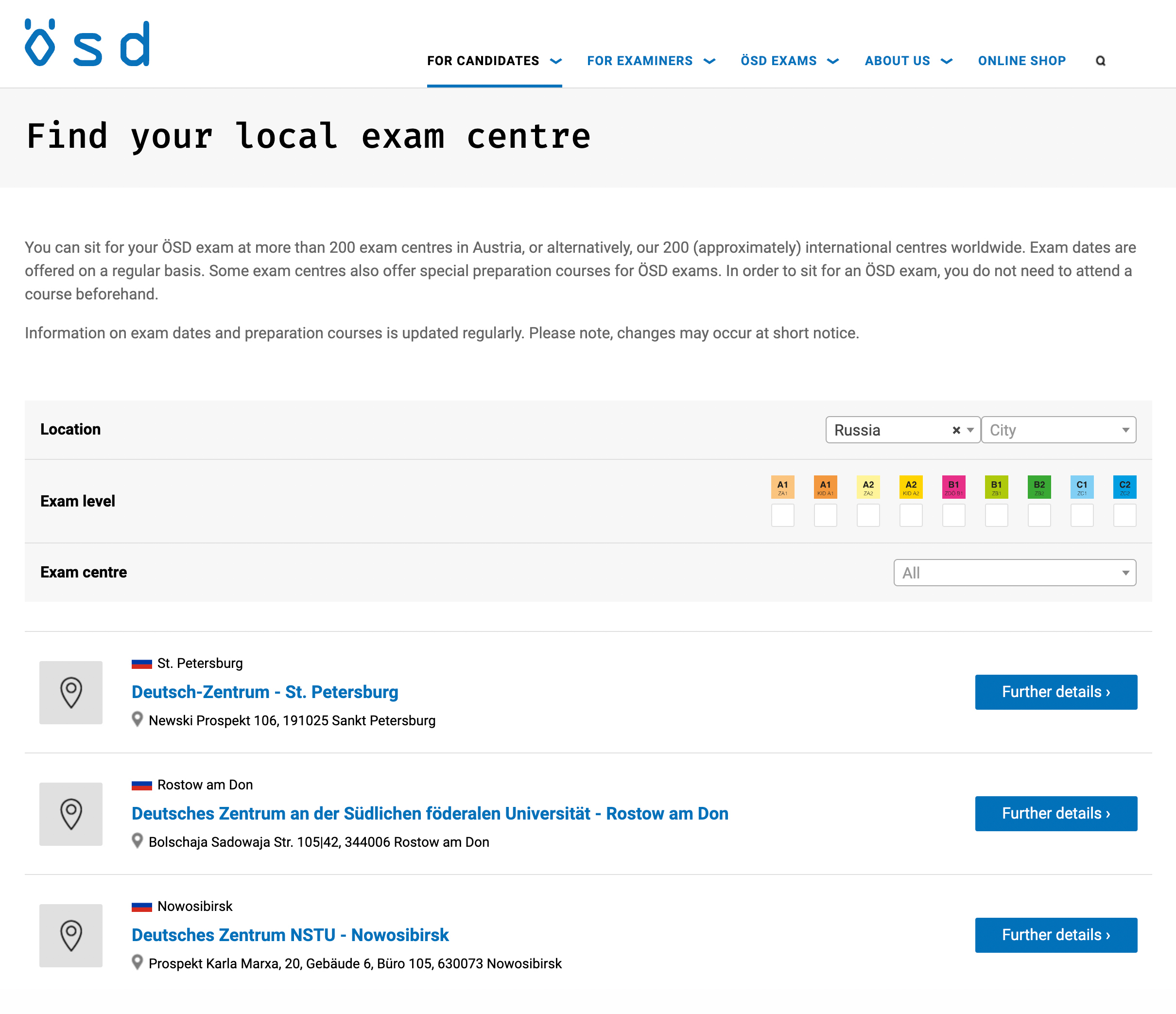Tick the checkbox under C2 ZC2
Image resolution: width=1176 pixels, height=1014 pixels.
[x=1125, y=515]
